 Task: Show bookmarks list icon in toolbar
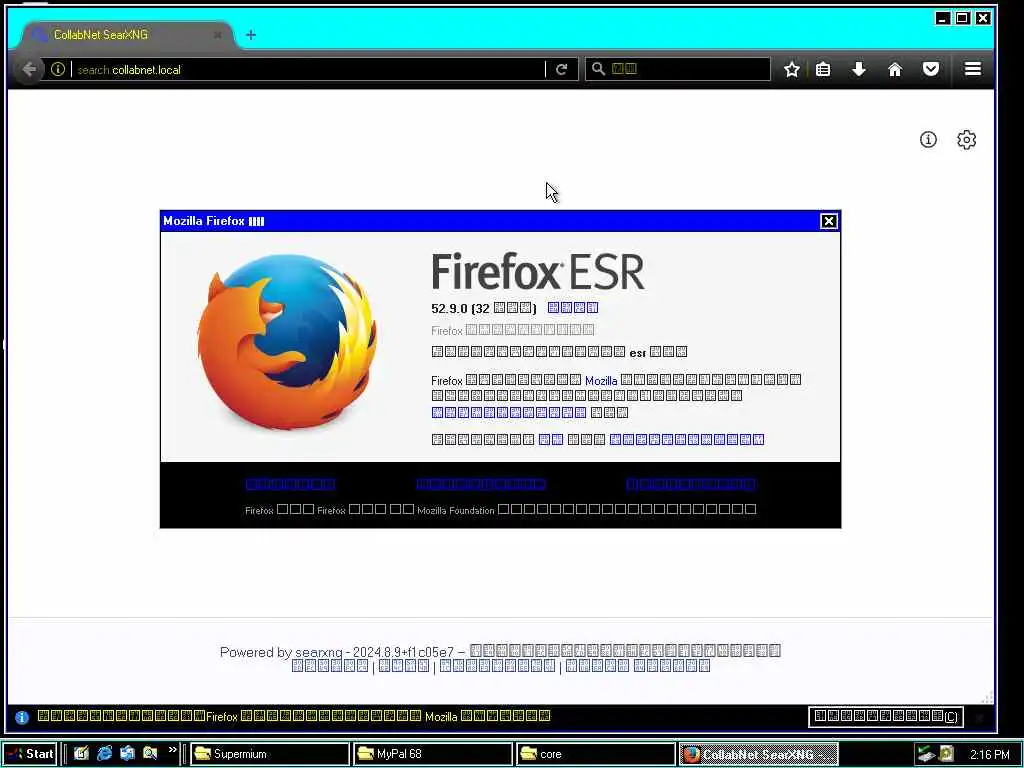tap(823, 69)
